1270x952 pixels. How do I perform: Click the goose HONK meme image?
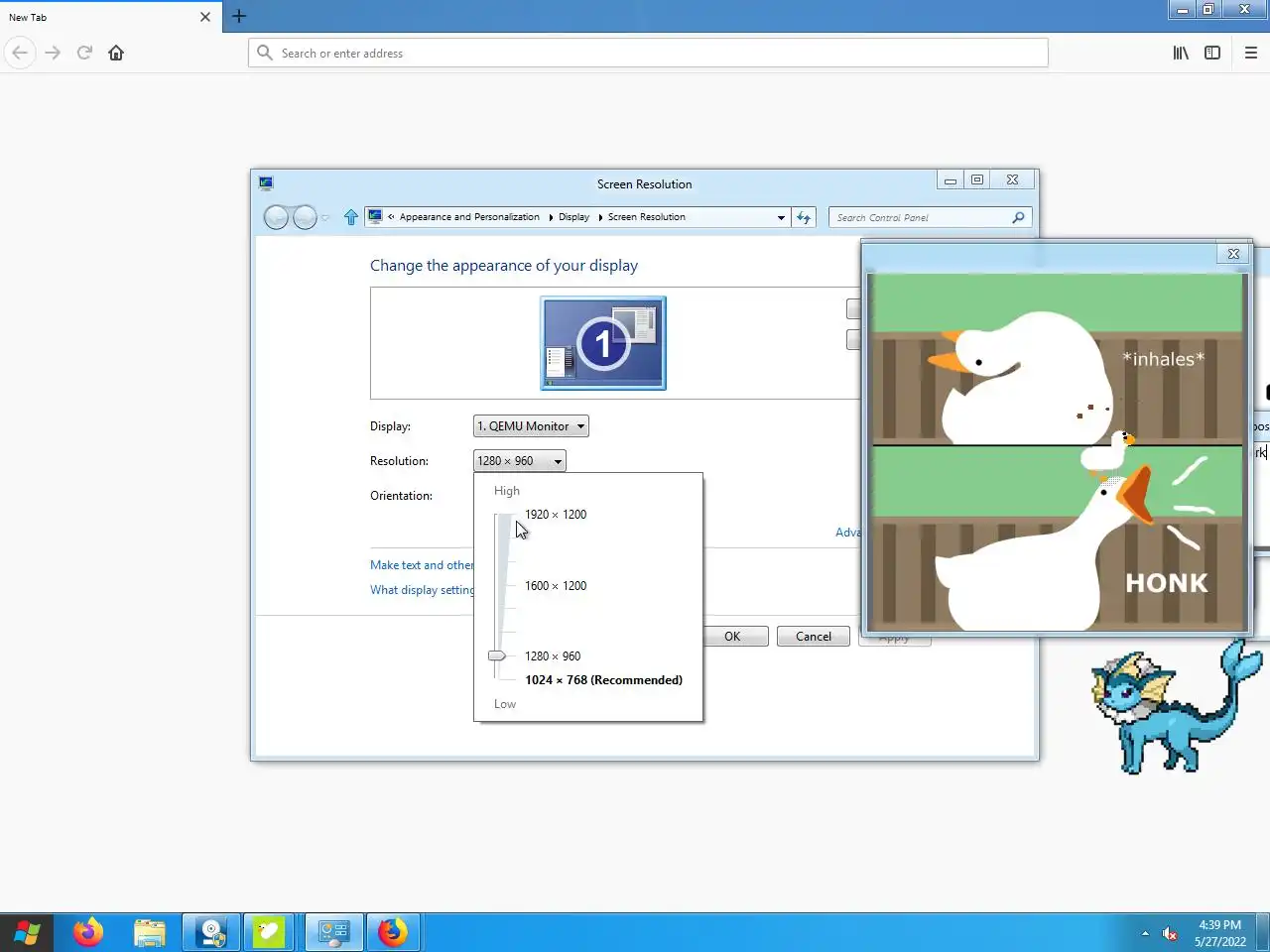tap(1057, 451)
